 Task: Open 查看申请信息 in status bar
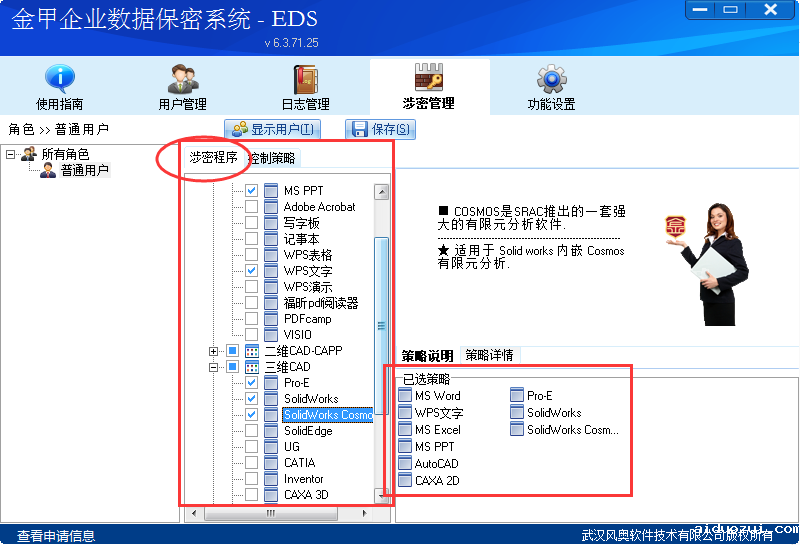pos(56,536)
